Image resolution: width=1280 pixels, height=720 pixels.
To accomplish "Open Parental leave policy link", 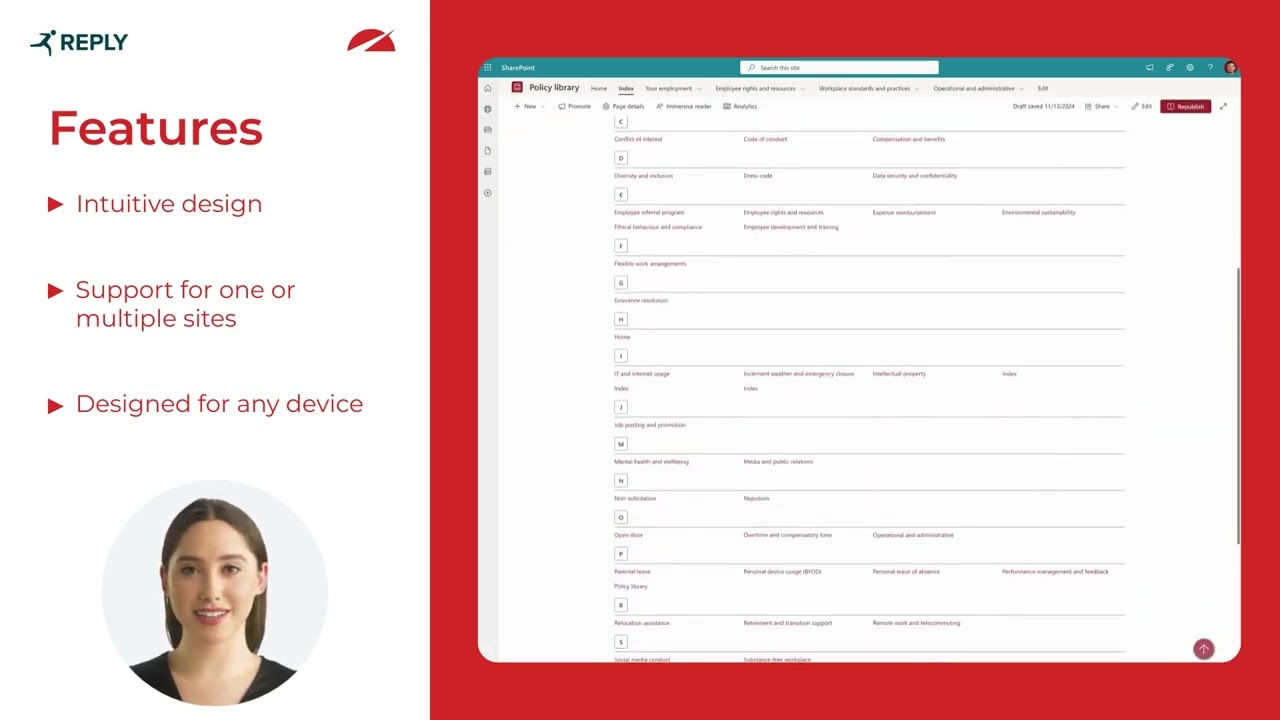I will [x=632, y=572].
